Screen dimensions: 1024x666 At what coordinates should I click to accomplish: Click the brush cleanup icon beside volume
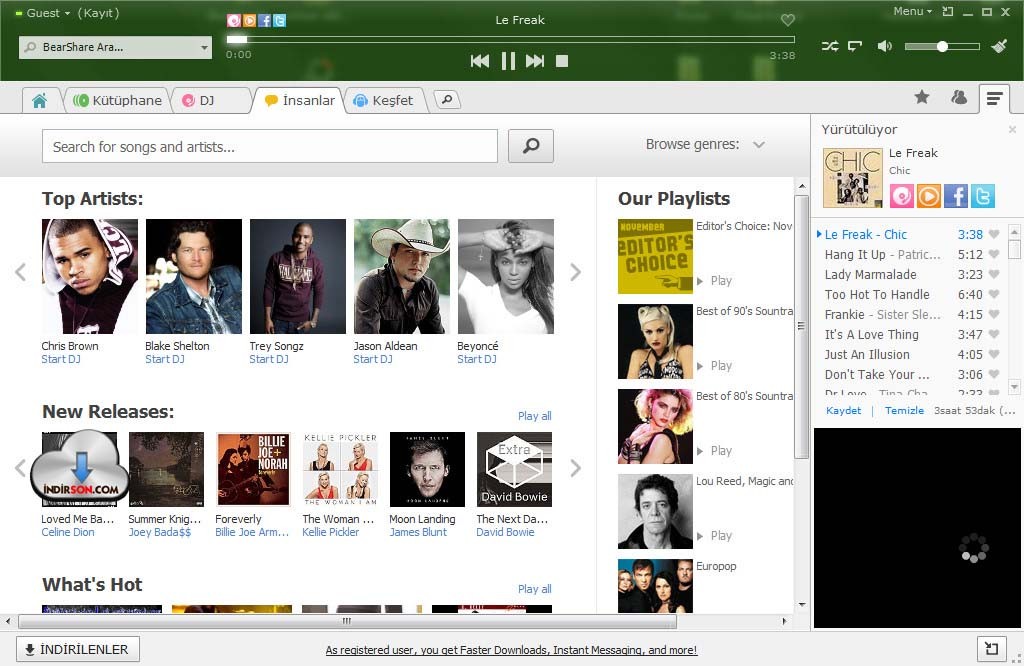[x=999, y=46]
